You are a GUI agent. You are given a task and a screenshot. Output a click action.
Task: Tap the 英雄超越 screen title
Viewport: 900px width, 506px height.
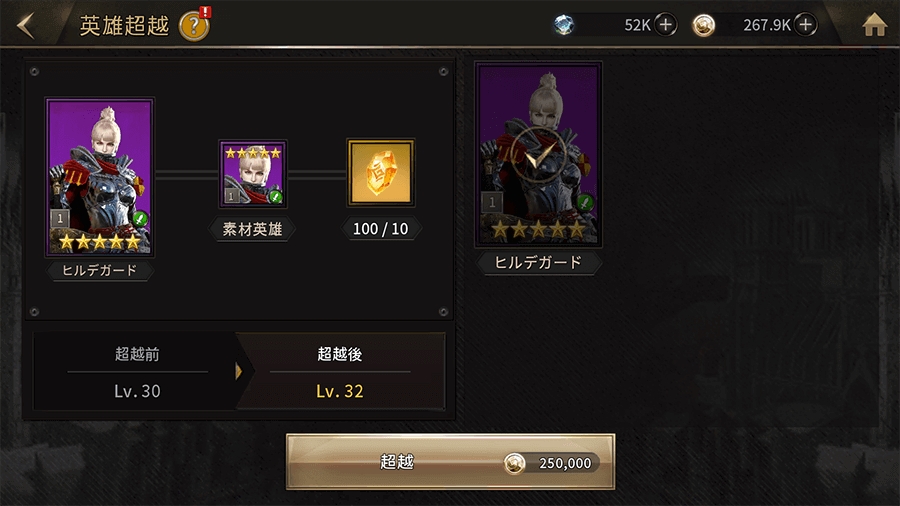[124, 26]
